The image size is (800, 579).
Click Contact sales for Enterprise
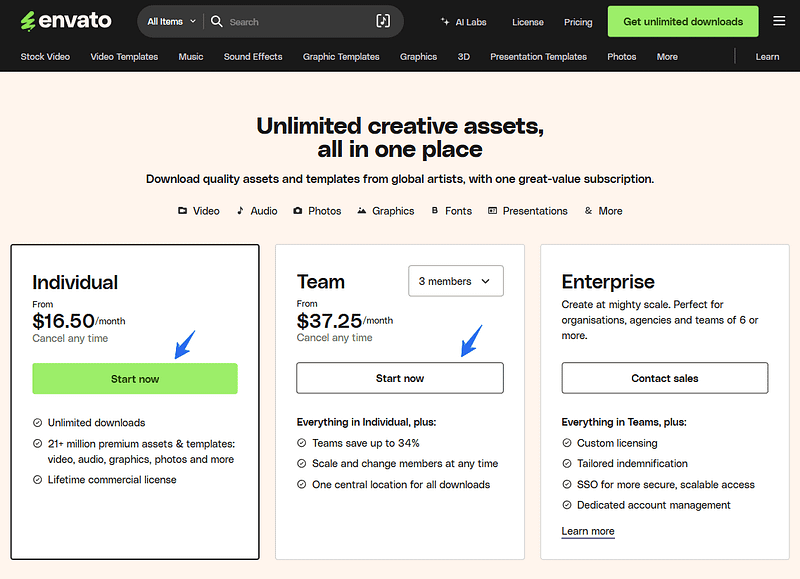click(x=664, y=378)
